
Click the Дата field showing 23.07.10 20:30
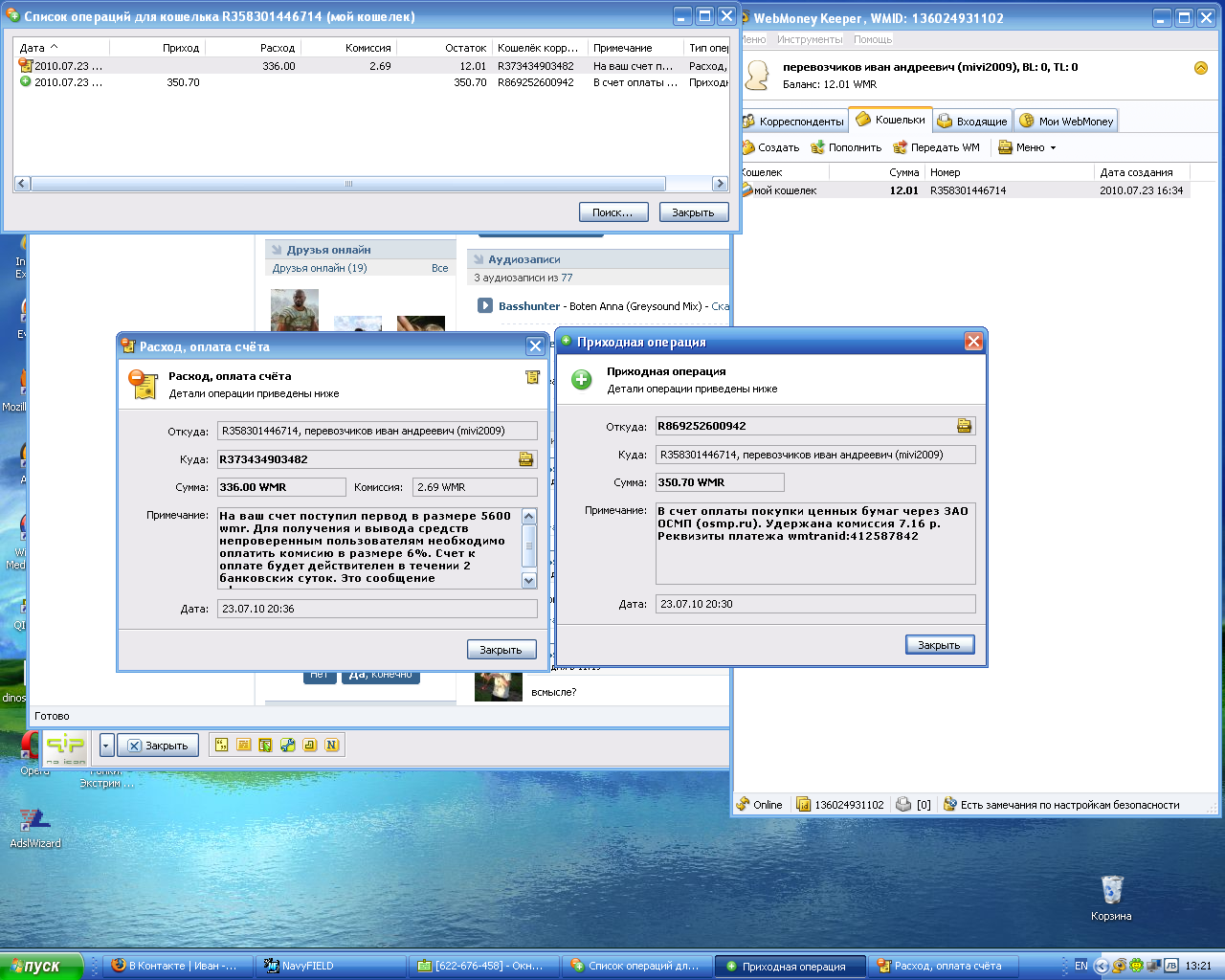point(815,604)
